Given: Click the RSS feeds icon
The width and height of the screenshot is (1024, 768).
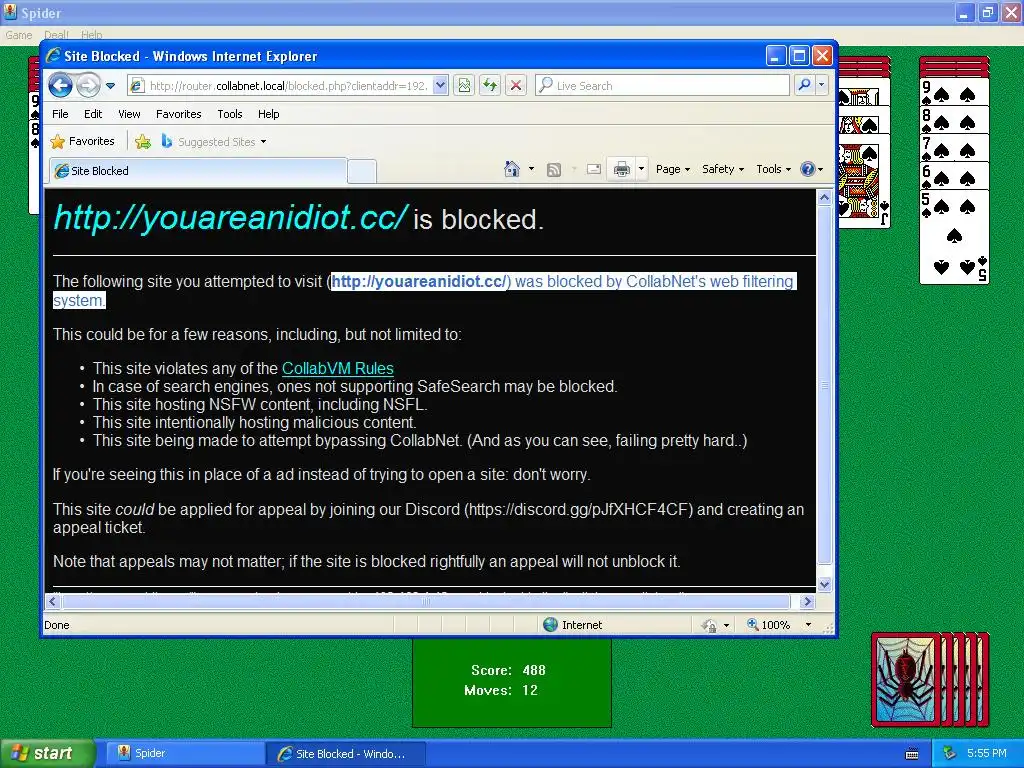Looking at the screenshot, I should [x=554, y=170].
